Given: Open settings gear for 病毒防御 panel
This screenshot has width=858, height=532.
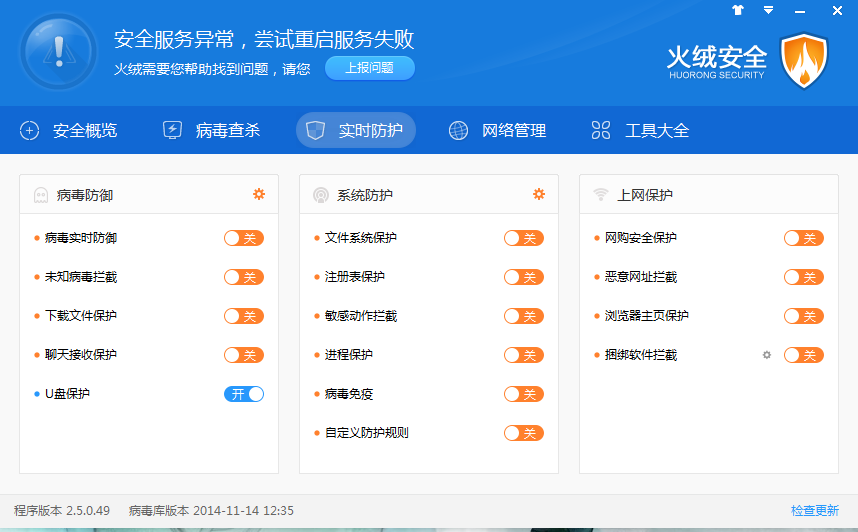Looking at the screenshot, I should tap(259, 194).
